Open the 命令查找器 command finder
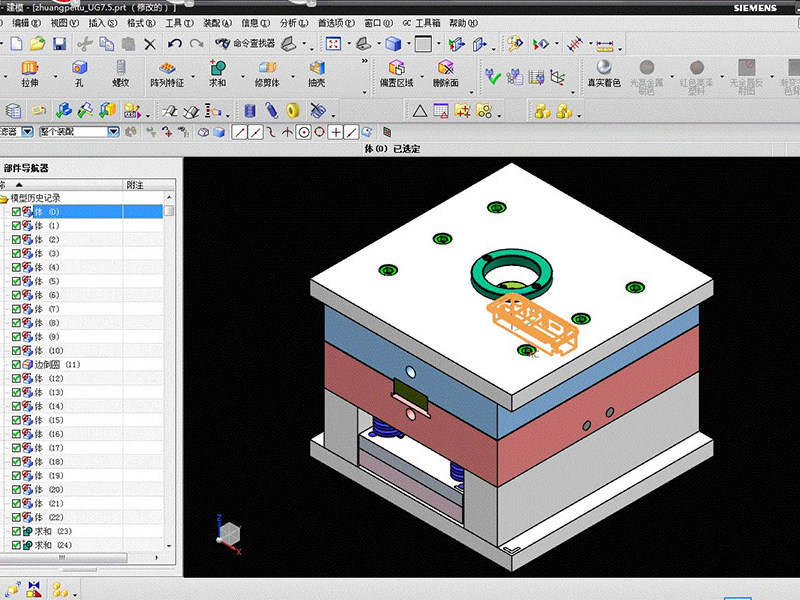Image resolution: width=800 pixels, height=600 pixels. click(x=245, y=44)
